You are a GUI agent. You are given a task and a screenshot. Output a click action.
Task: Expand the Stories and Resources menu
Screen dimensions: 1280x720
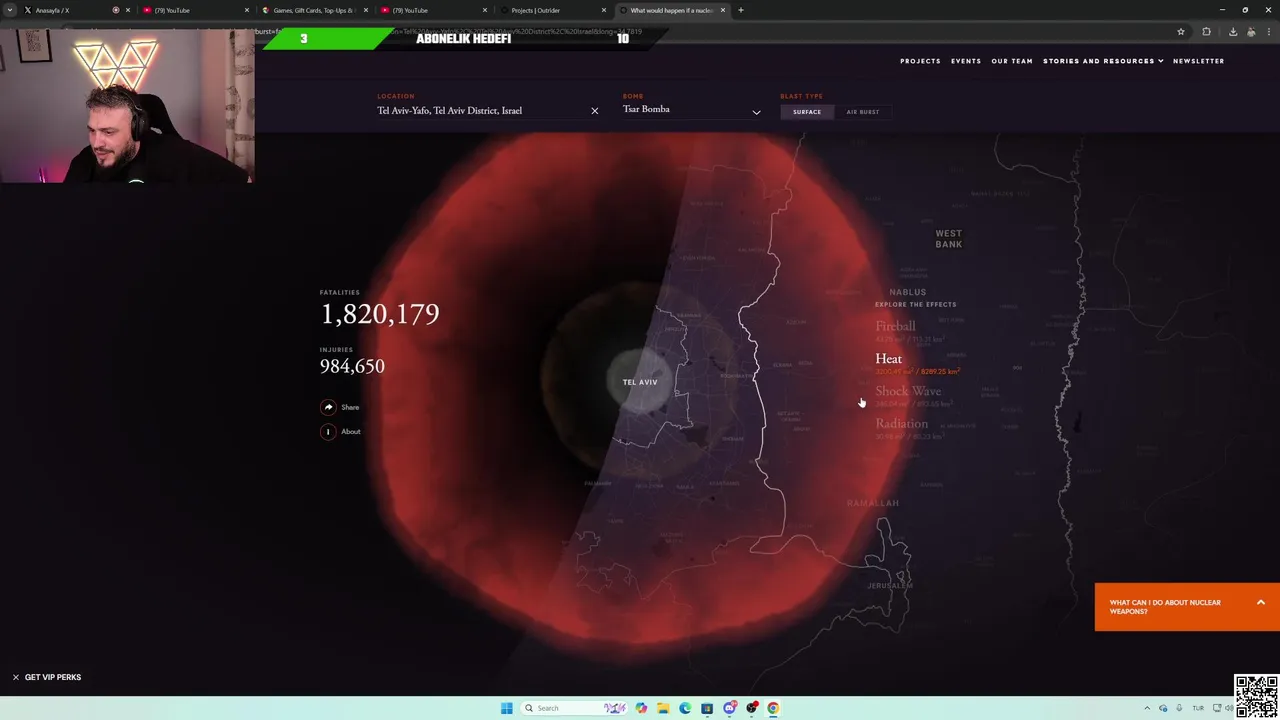pos(1103,61)
